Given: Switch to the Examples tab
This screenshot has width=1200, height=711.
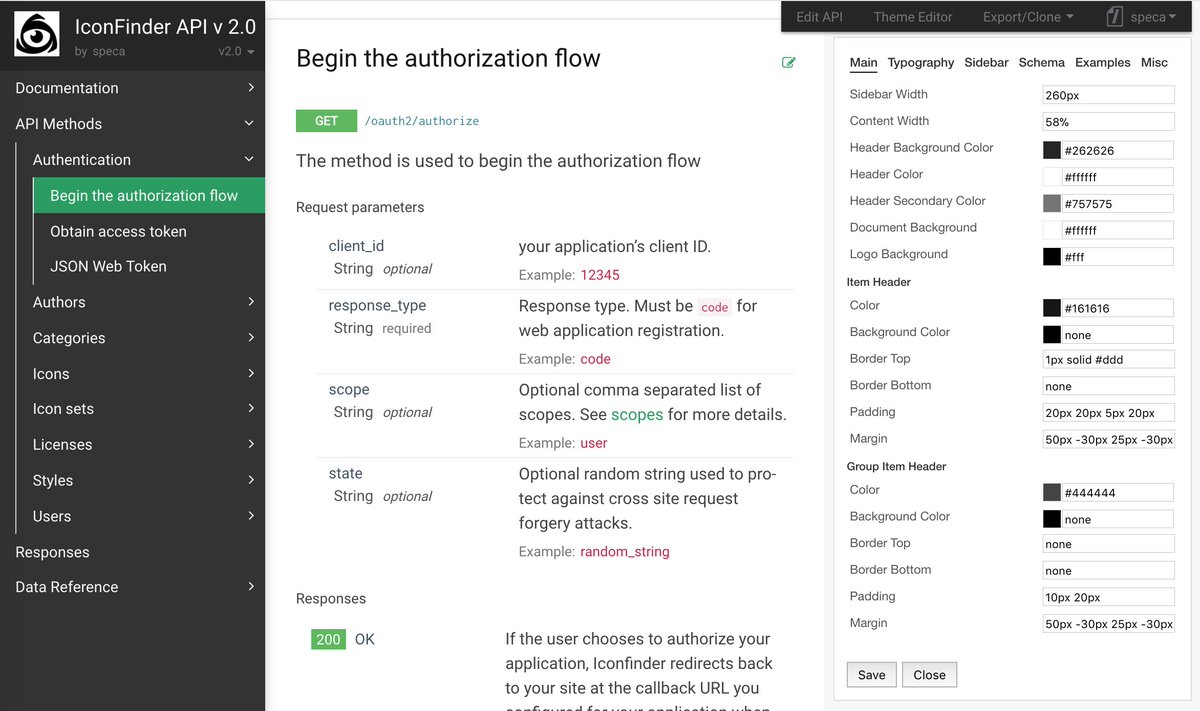Looking at the screenshot, I should click(x=1102, y=62).
